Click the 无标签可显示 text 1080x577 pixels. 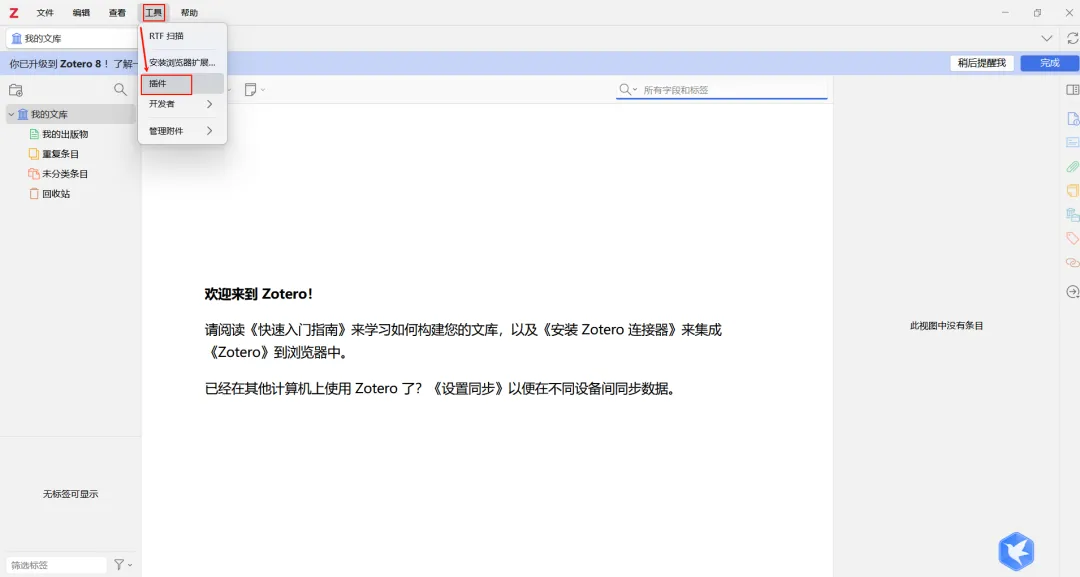(70, 494)
